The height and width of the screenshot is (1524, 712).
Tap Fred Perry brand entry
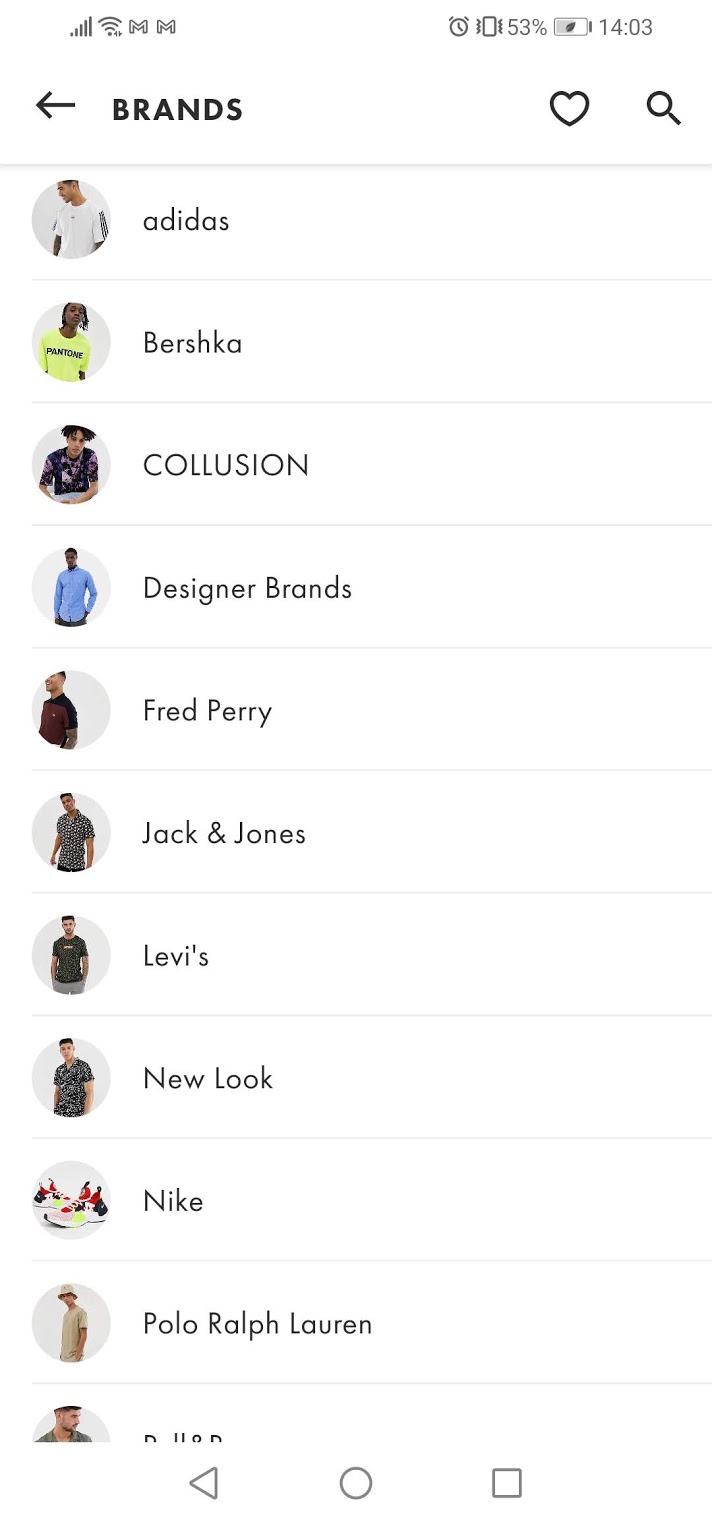207,711
